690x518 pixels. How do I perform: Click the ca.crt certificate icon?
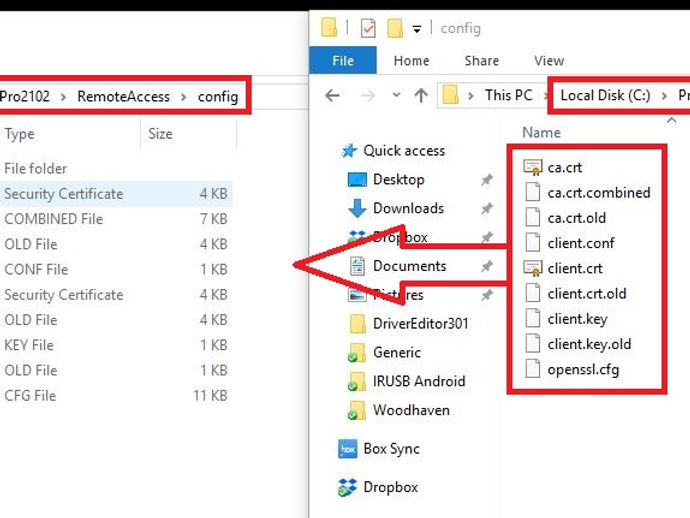click(x=532, y=167)
